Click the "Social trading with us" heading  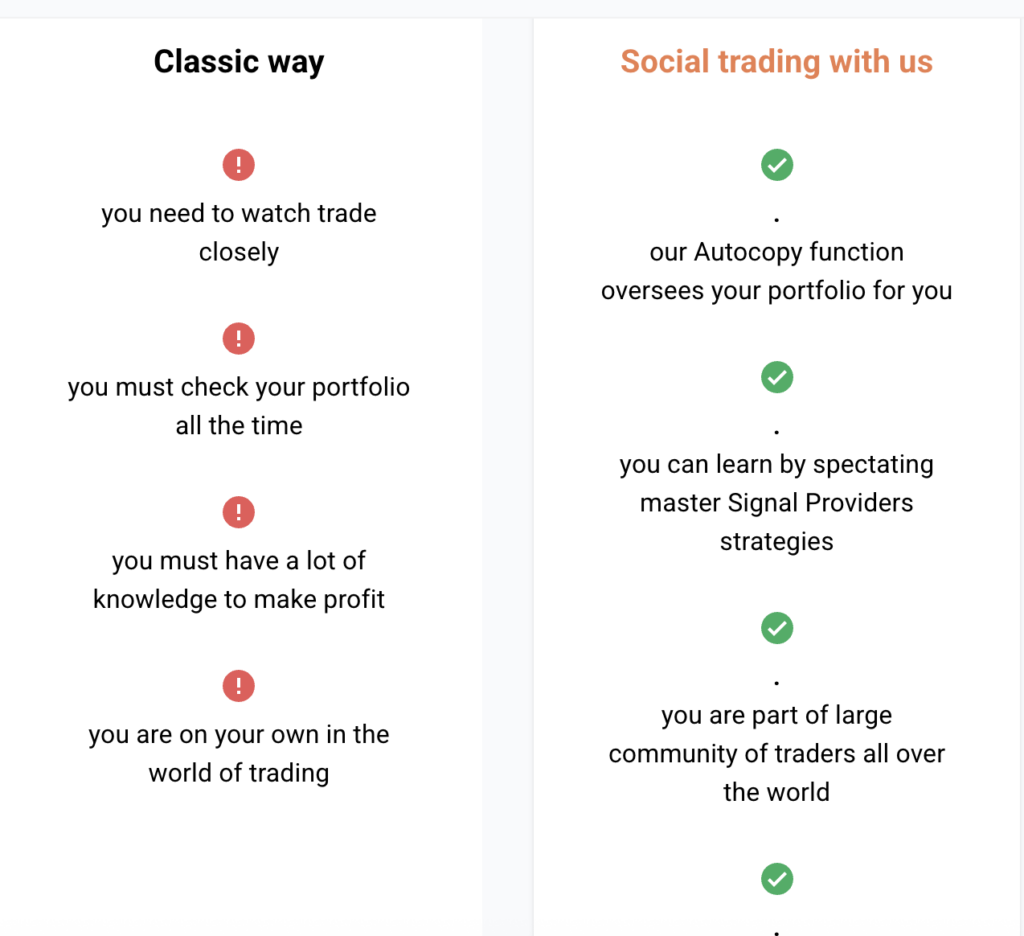point(776,62)
